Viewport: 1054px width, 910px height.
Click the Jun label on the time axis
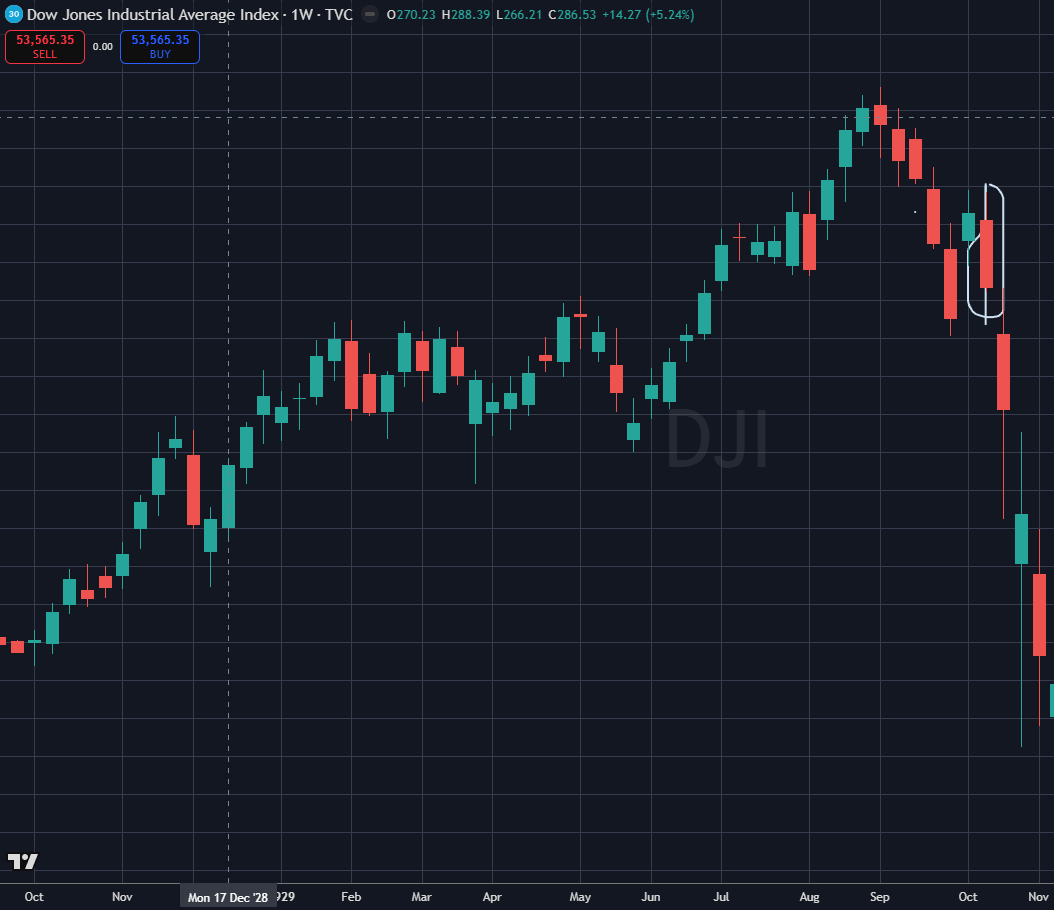click(x=651, y=897)
